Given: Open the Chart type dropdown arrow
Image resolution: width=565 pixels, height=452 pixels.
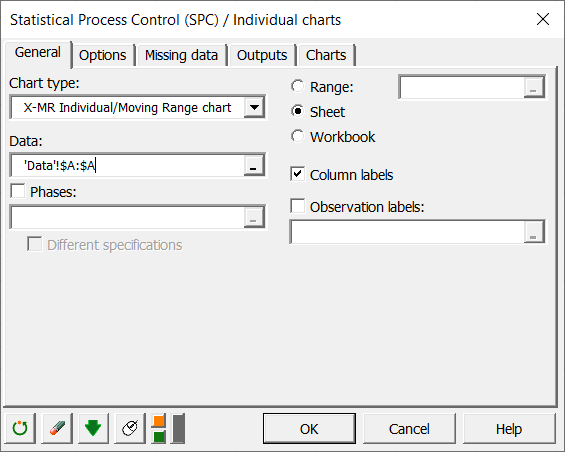Looking at the screenshot, I should click(254, 107).
